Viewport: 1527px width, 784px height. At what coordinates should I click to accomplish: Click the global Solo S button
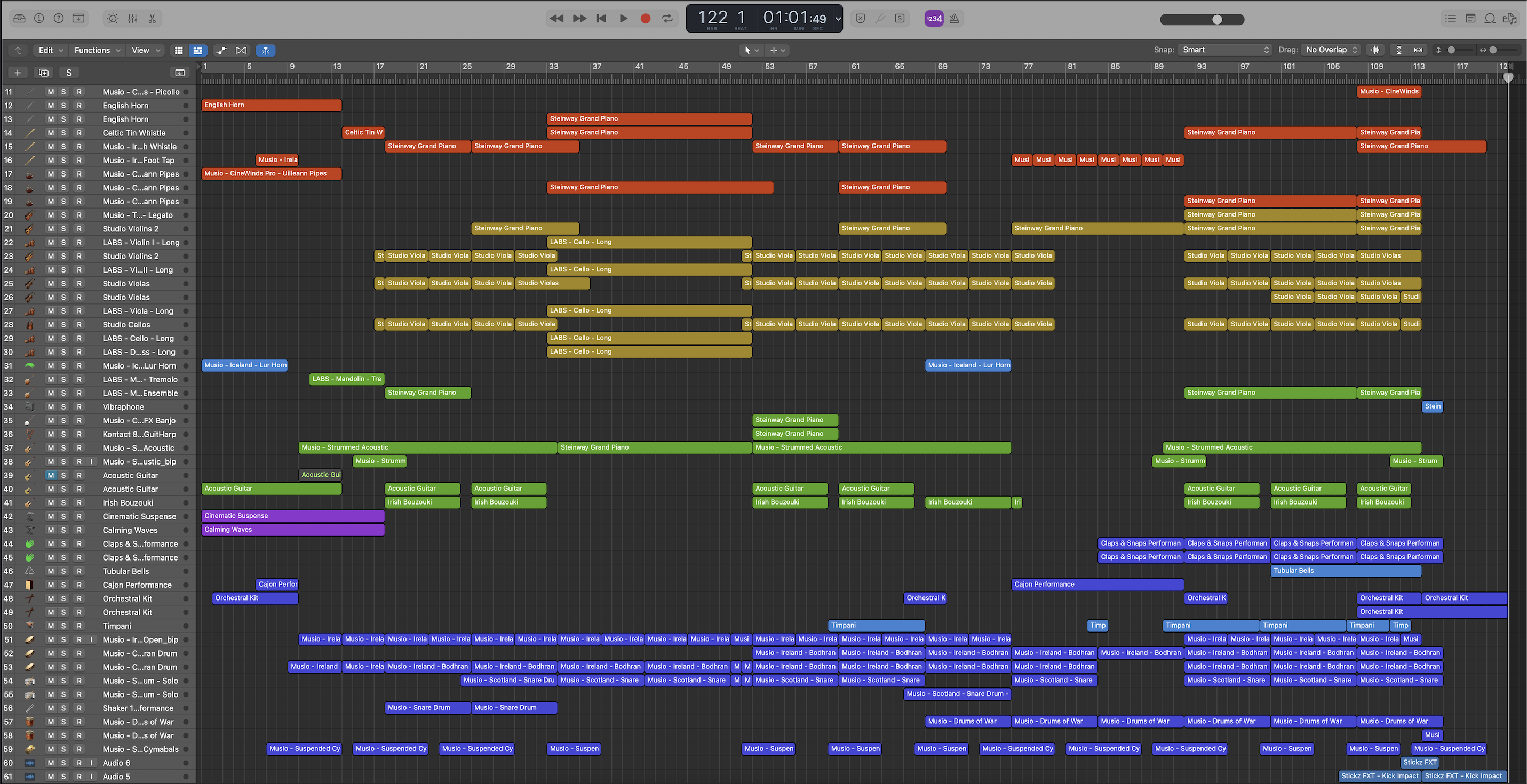[69, 73]
